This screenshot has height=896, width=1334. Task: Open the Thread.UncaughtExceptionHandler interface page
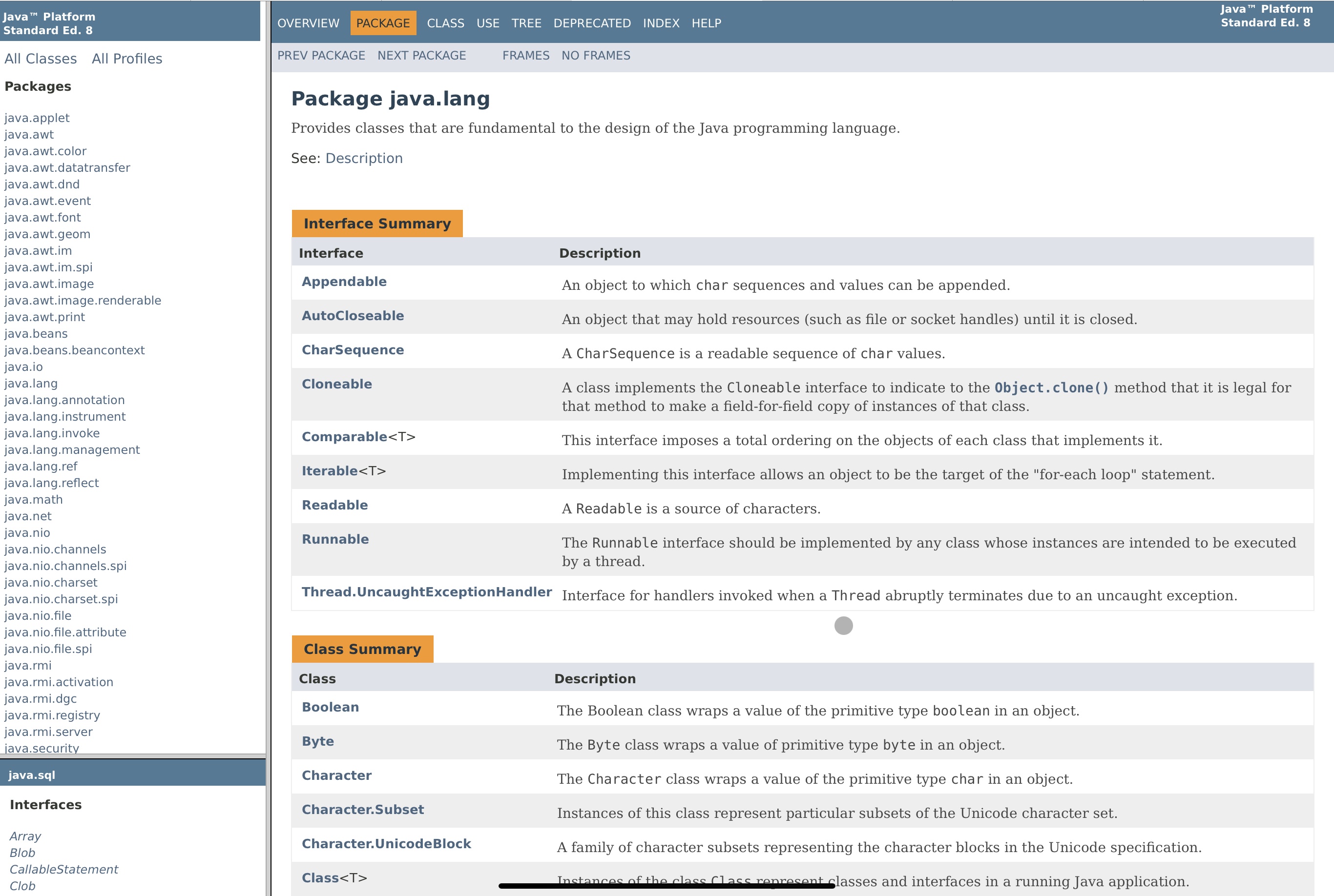pyautogui.click(x=427, y=592)
